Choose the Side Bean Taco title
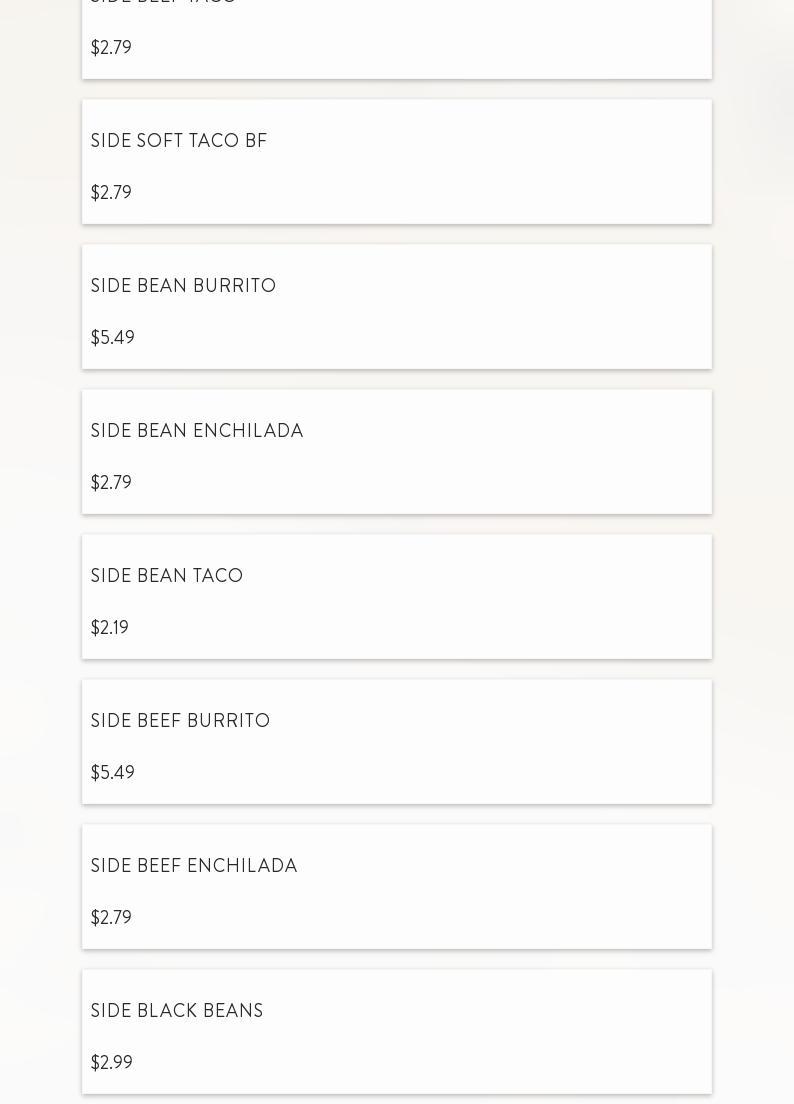 click(x=167, y=577)
